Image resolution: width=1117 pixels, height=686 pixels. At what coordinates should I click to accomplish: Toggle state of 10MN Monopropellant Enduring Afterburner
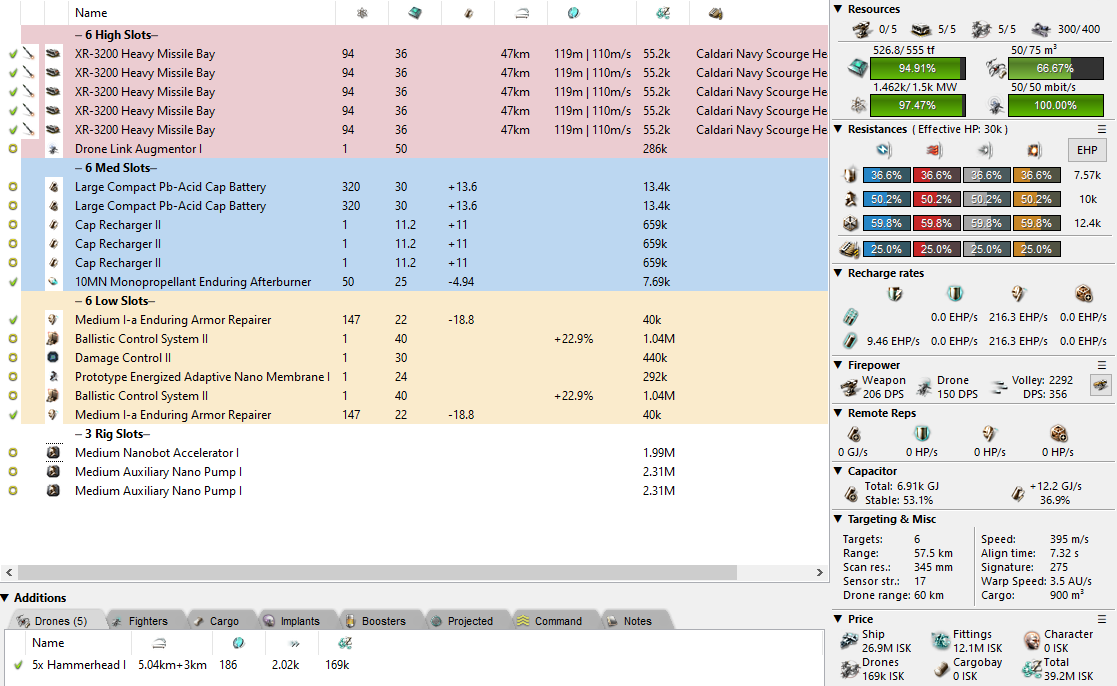tap(13, 282)
